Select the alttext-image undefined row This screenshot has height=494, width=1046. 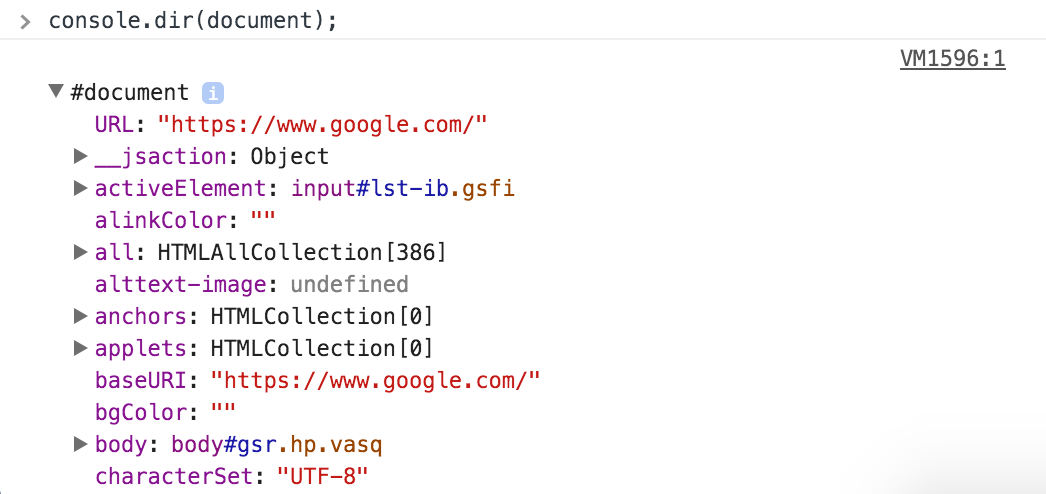click(x=251, y=285)
